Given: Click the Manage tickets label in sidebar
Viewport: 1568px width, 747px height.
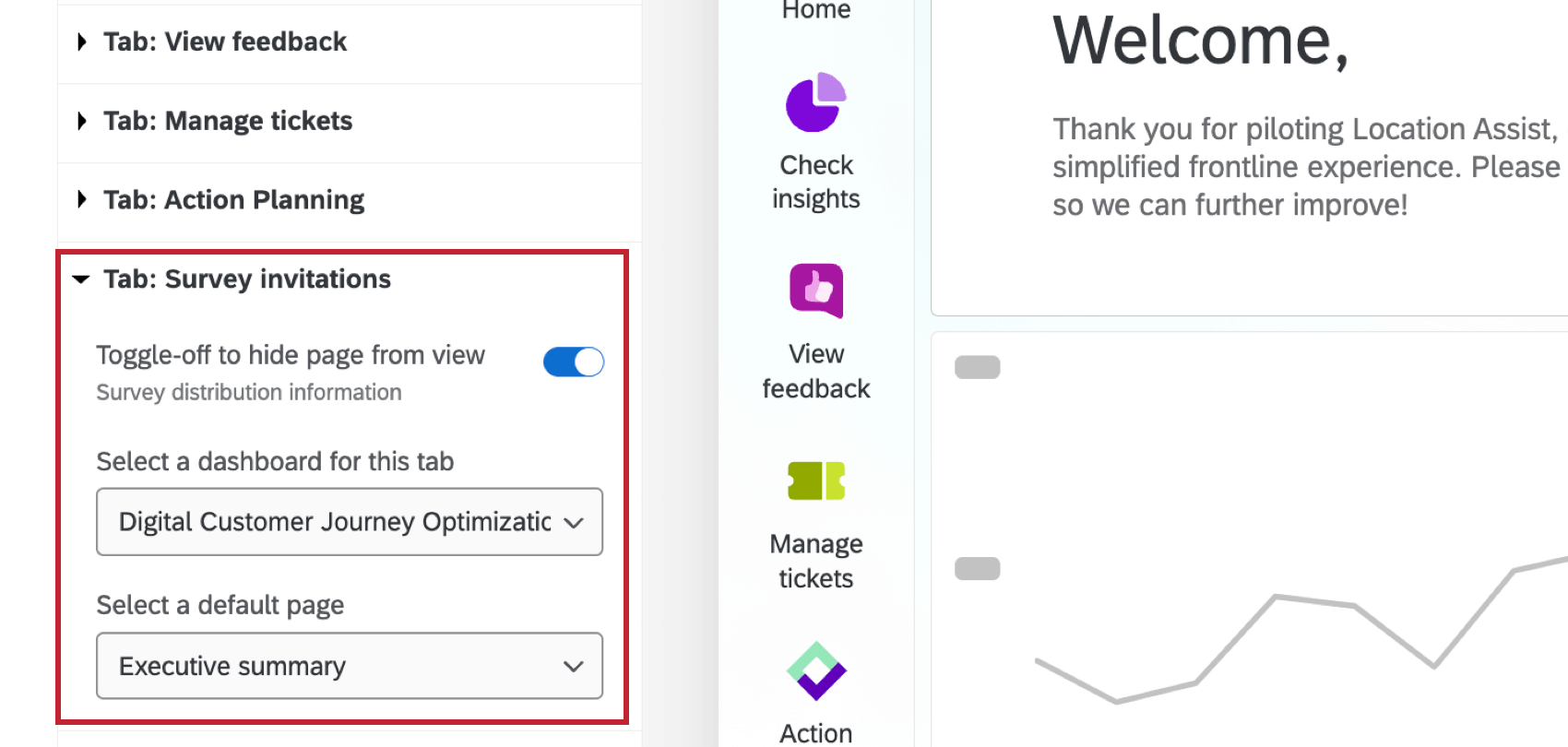Looking at the screenshot, I should coord(816,561).
